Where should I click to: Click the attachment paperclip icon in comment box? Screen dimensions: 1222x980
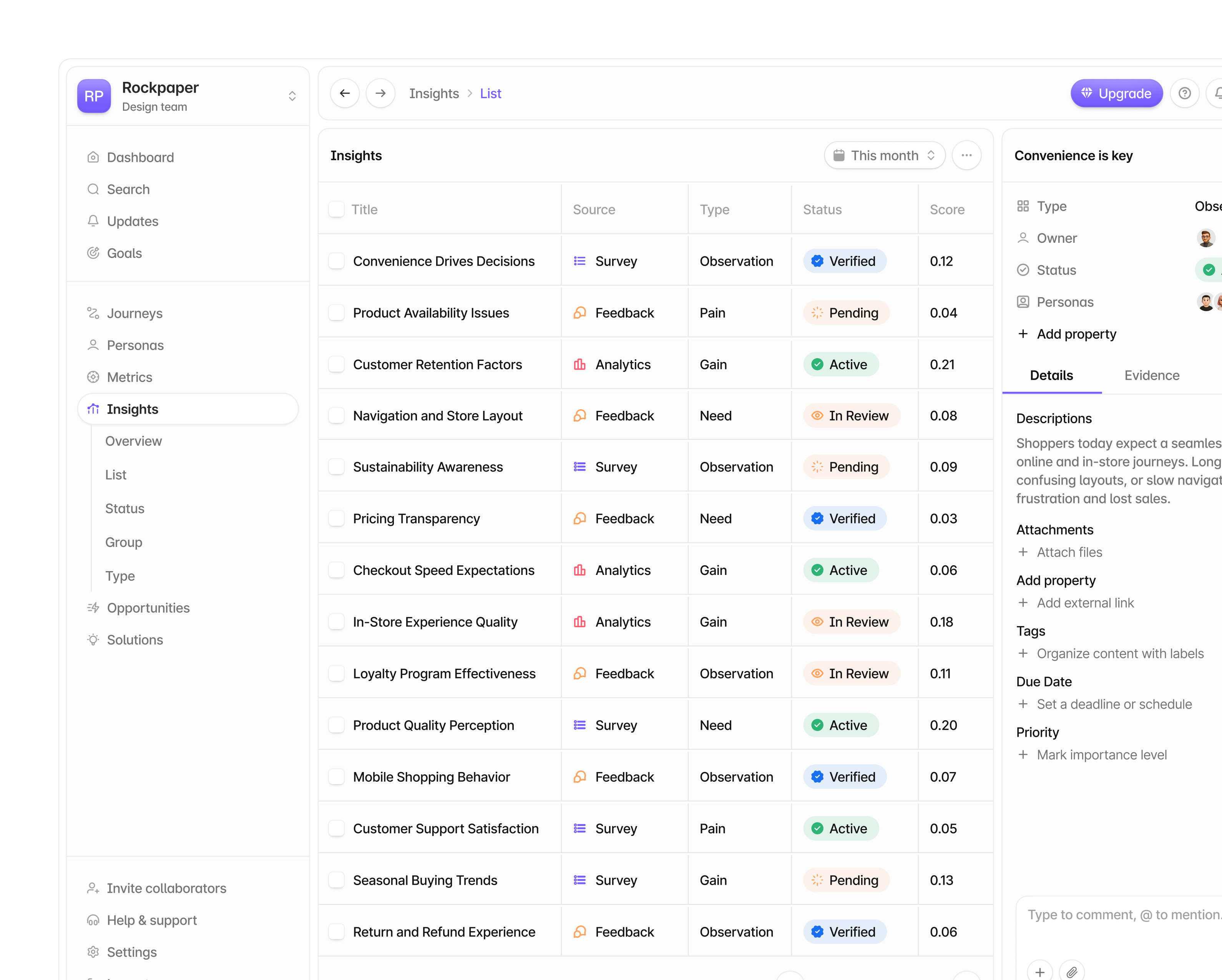click(x=1071, y=972)
